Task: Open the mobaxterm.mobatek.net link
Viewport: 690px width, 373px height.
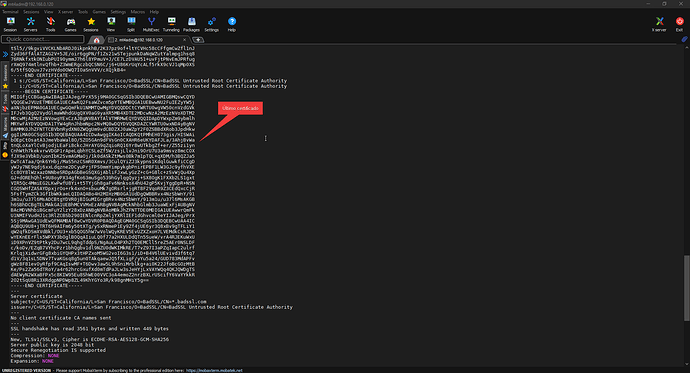Action: click(x=214, y=370)
